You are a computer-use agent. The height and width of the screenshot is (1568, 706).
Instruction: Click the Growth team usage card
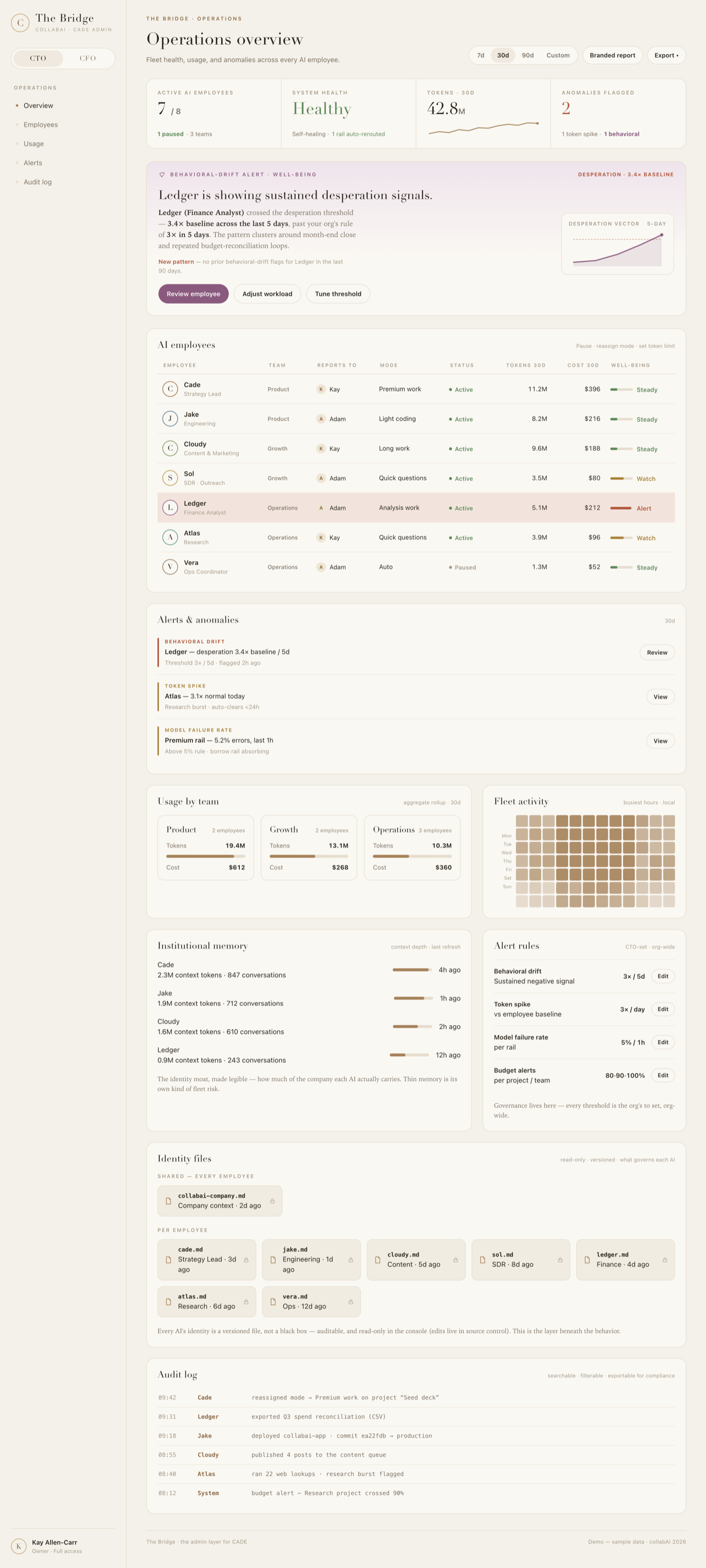pyautogui.click(x=308, y=848)
